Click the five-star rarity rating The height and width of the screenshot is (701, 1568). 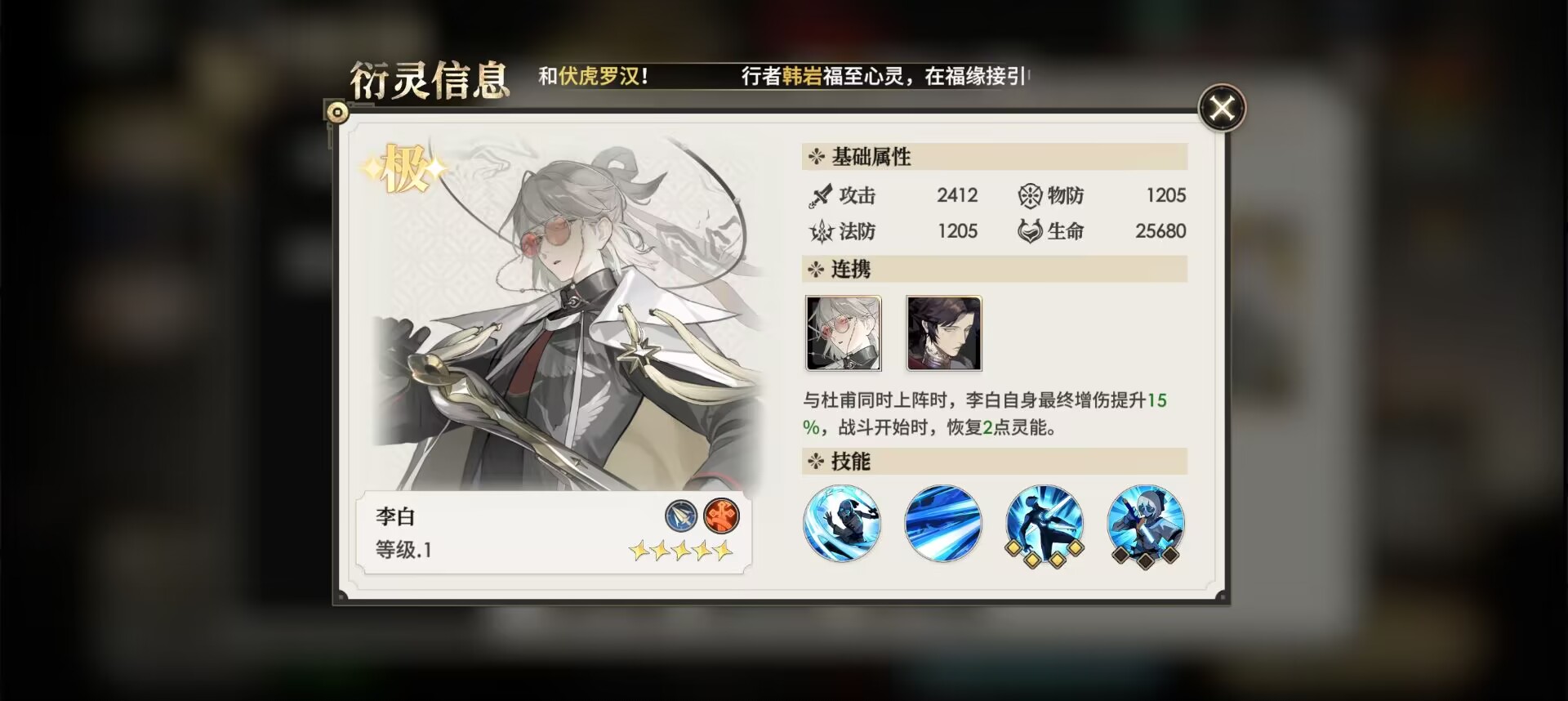pyautogui.click(x=681, y=550)
